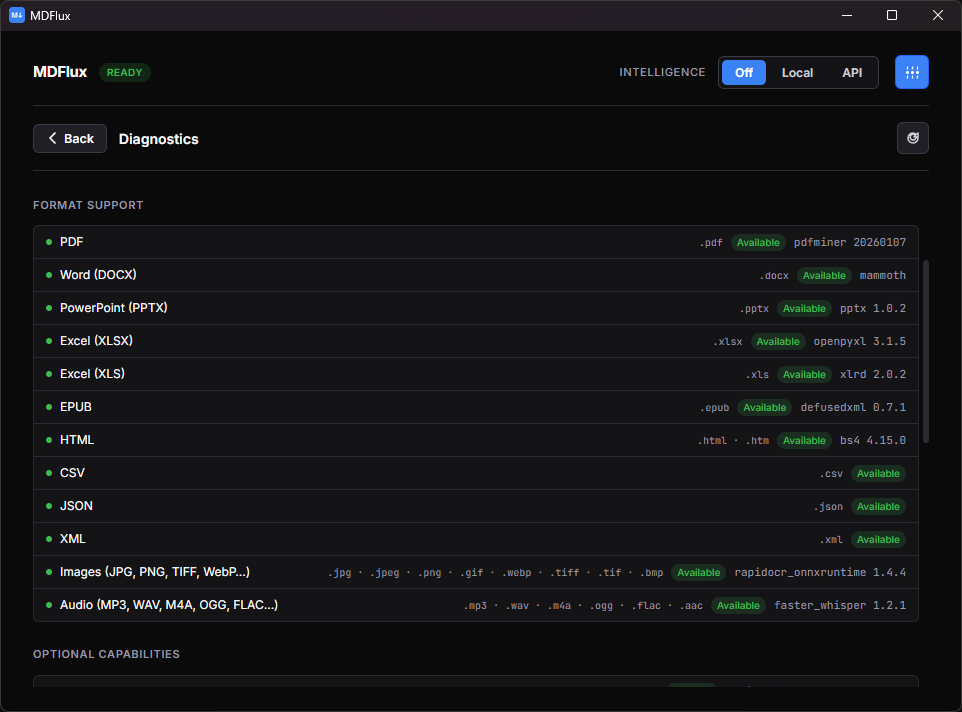The width and height of the screenshot is (962, 712).
Task: Select the EPUB format row
Action: [476, 407]
